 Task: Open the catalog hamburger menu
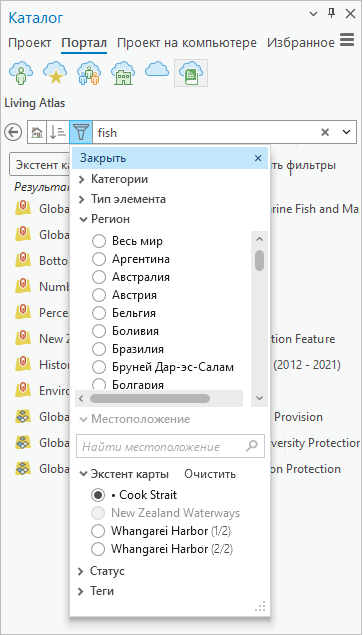347,40
